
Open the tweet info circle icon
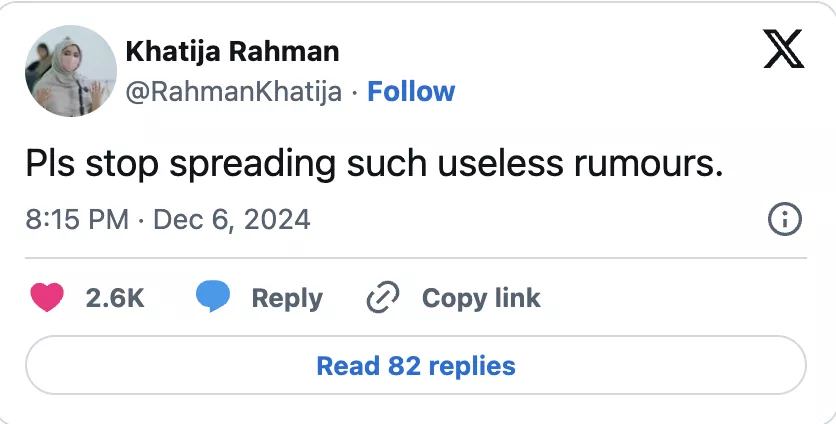(785, 219)
